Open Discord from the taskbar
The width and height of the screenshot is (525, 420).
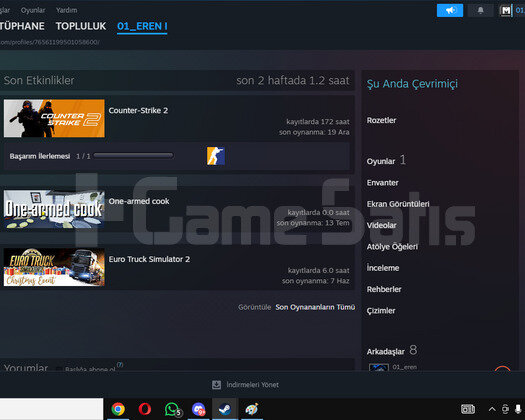click(199, 409)
